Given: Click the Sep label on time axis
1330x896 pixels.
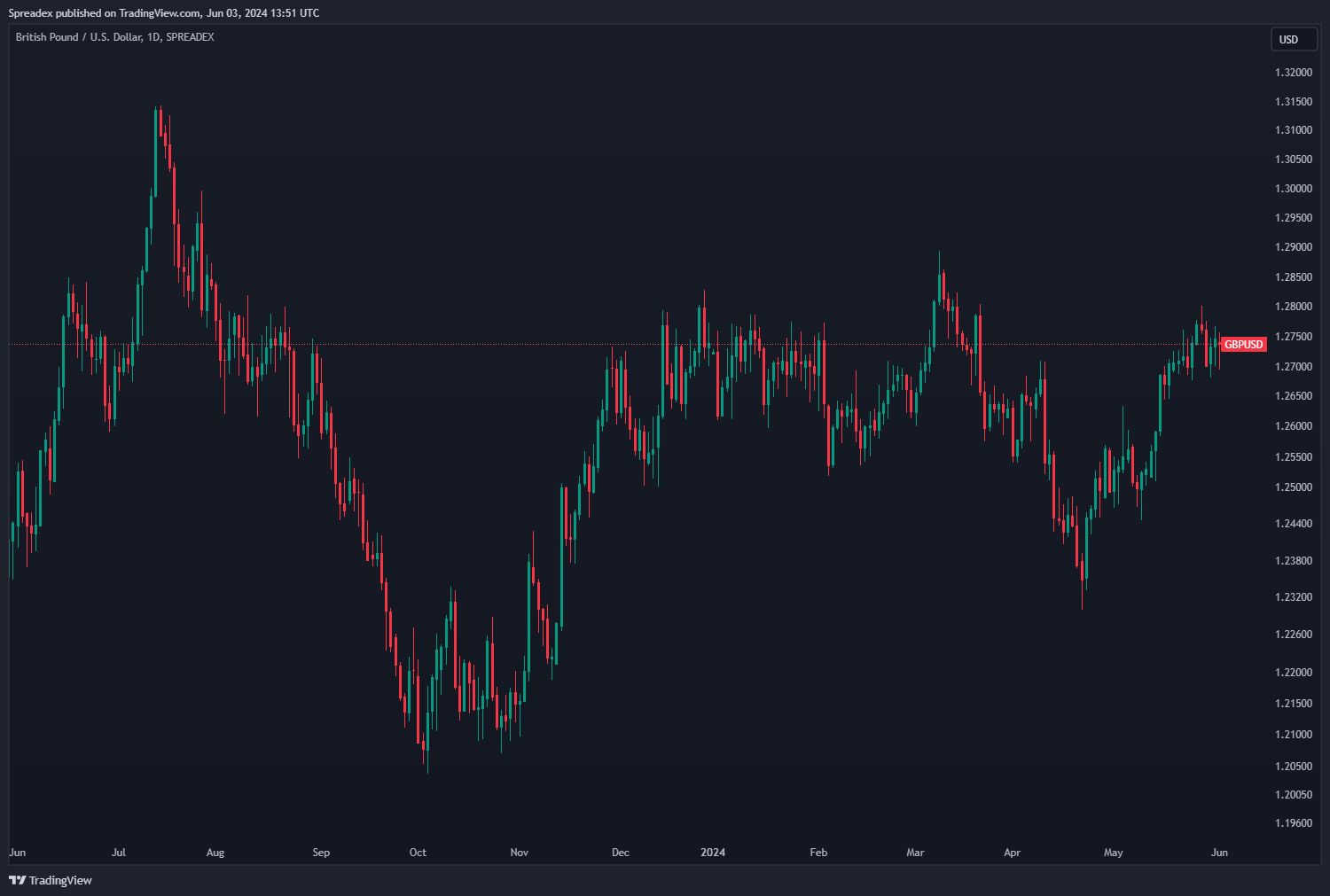Looking at the screenshot, I should pyautogui.click(x=321, y=853).
